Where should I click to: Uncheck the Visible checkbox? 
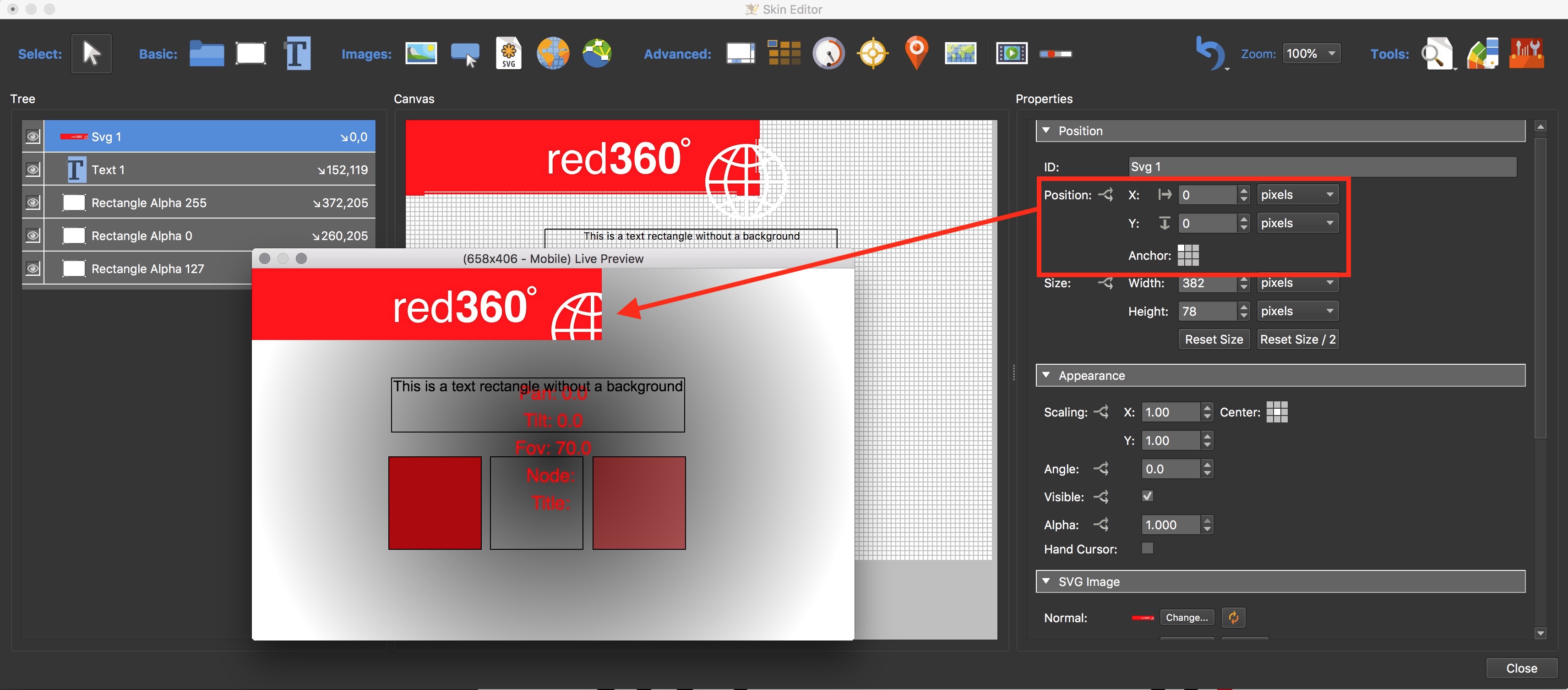coord(1148,496)
